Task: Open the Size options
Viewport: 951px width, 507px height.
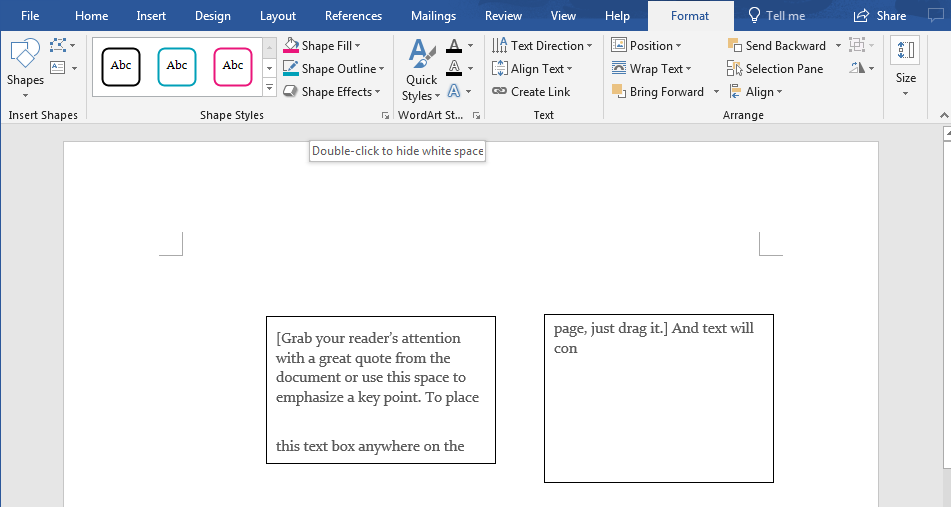Action: pos(906,67)
